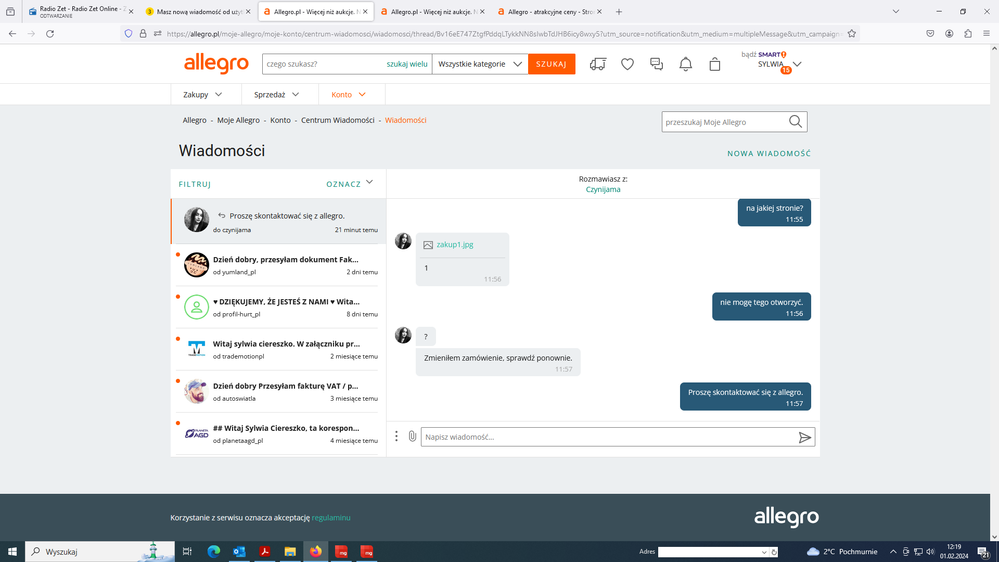Screen dimensions: 999x562
Task: Expand the Zakupy menu
Action: [x=203, y=94]
